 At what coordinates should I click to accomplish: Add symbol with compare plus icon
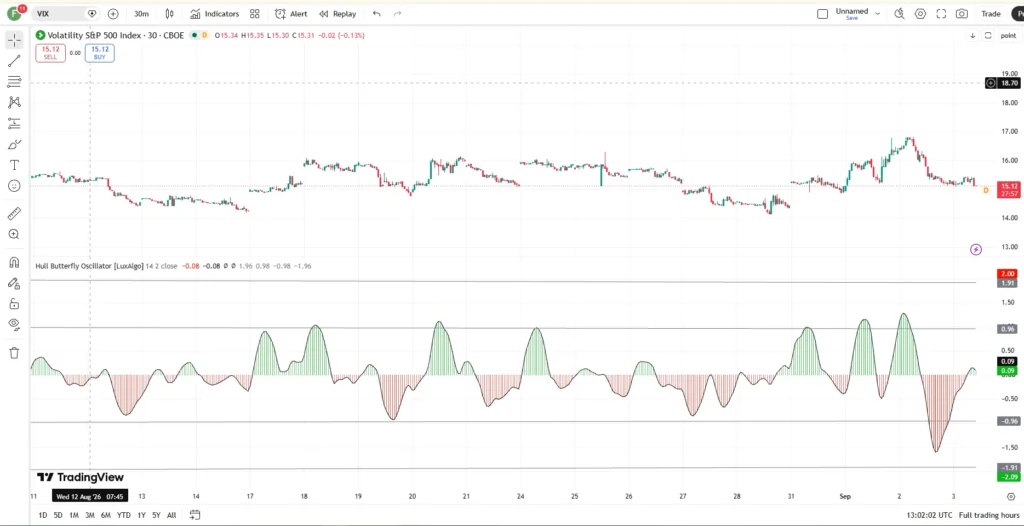pos(113,14)
